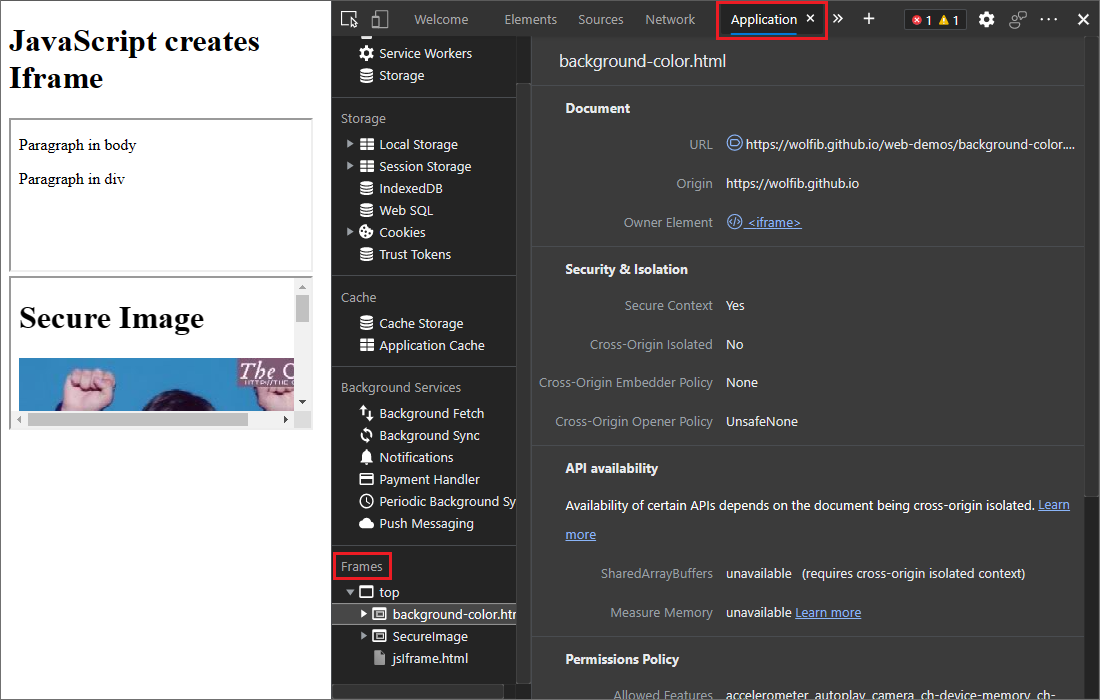Open DevTools settings gear
The image size is (1100, 700).
click(x=986, y=19)
